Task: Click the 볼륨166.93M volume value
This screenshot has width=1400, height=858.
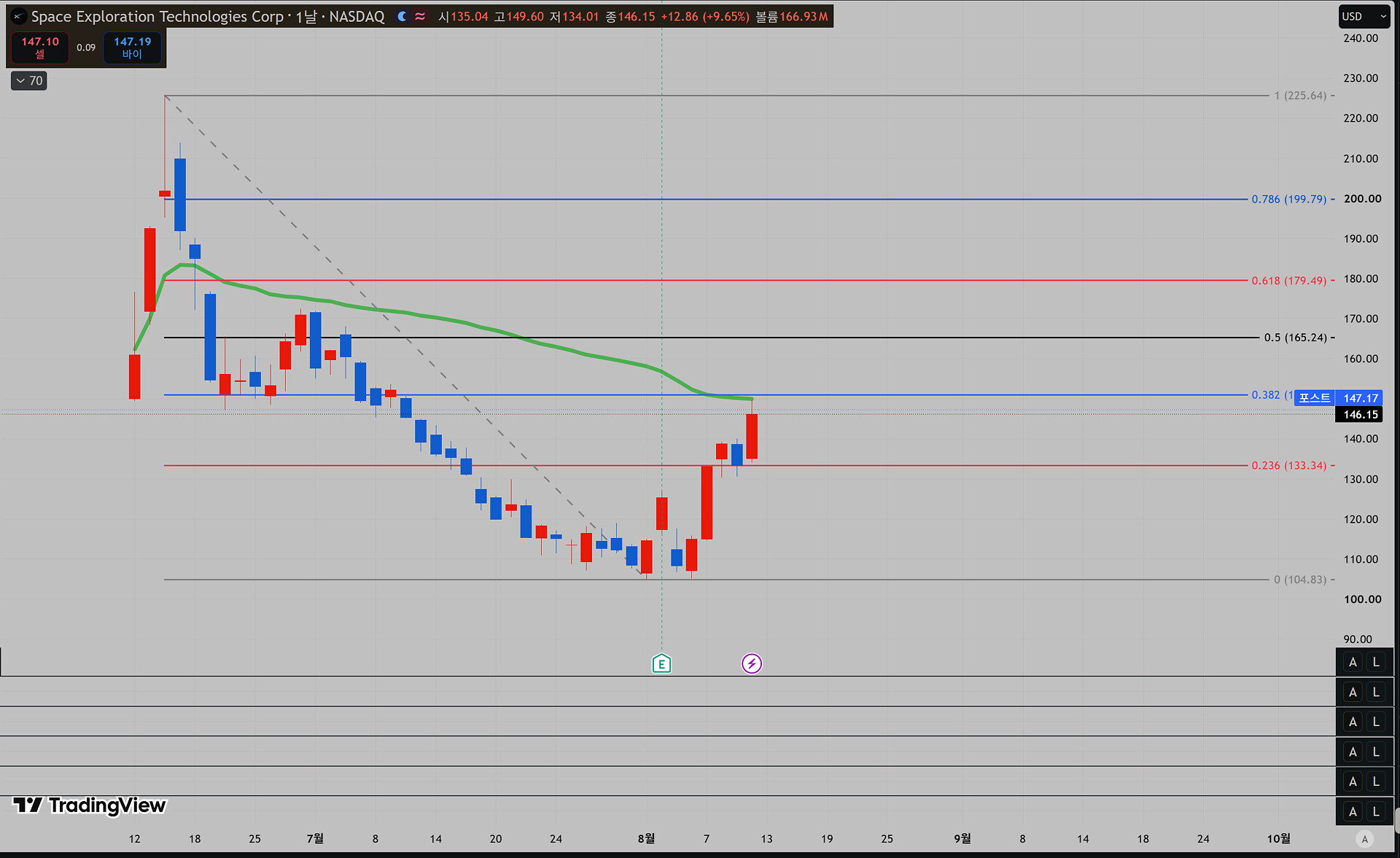Action: pyautogui.click(x=792, y=16)
